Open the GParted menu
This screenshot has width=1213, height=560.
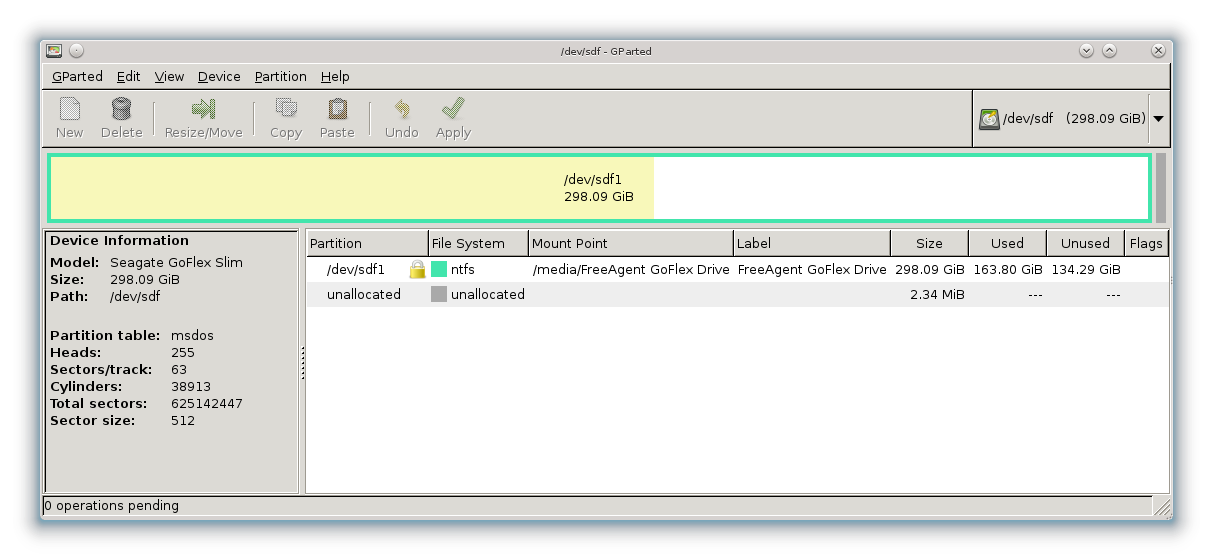tap(77, 77)
